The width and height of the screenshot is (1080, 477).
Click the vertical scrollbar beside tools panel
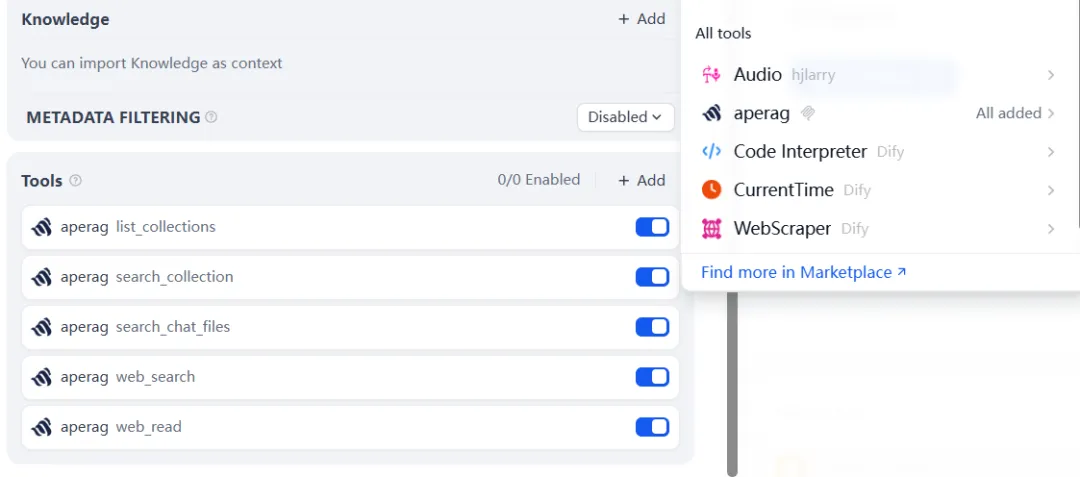(x=732, y=380)
